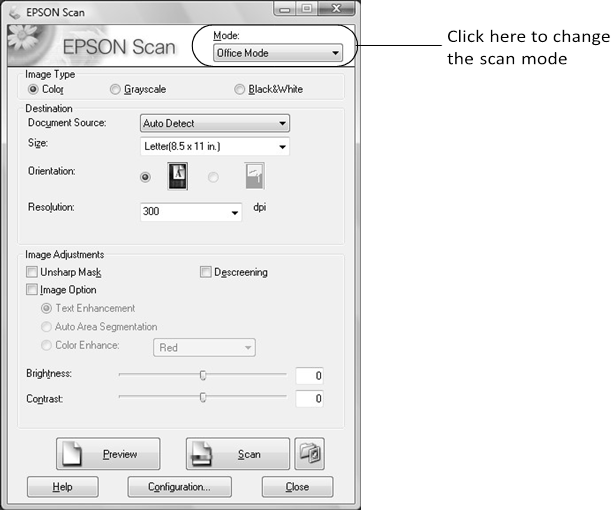Open Help
Viewport: 615px width, 512px height.
click(63, 487)
